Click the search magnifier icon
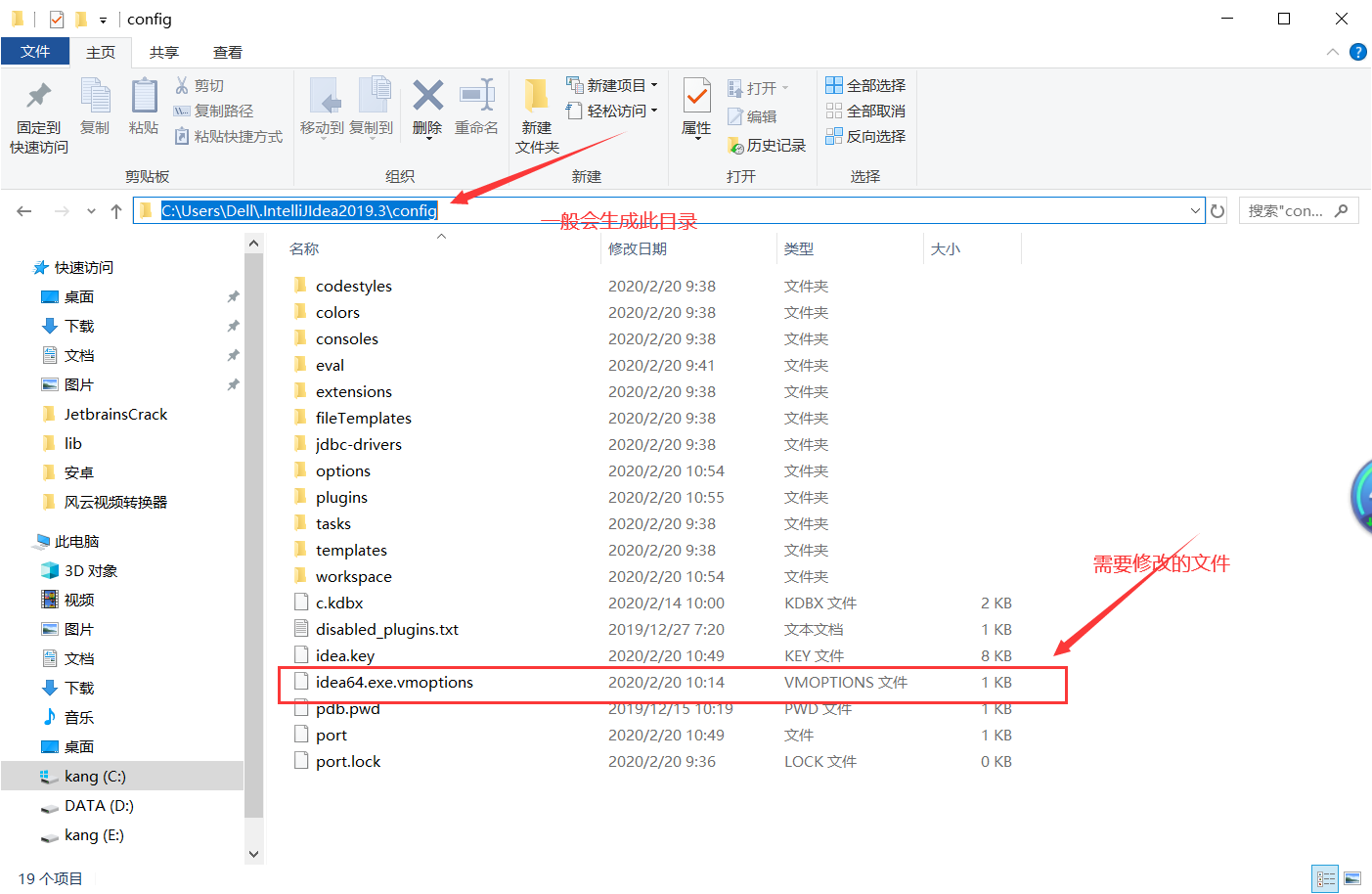Image resolution: width=1372 pixels, height=894 pixels. point(1341,210)
